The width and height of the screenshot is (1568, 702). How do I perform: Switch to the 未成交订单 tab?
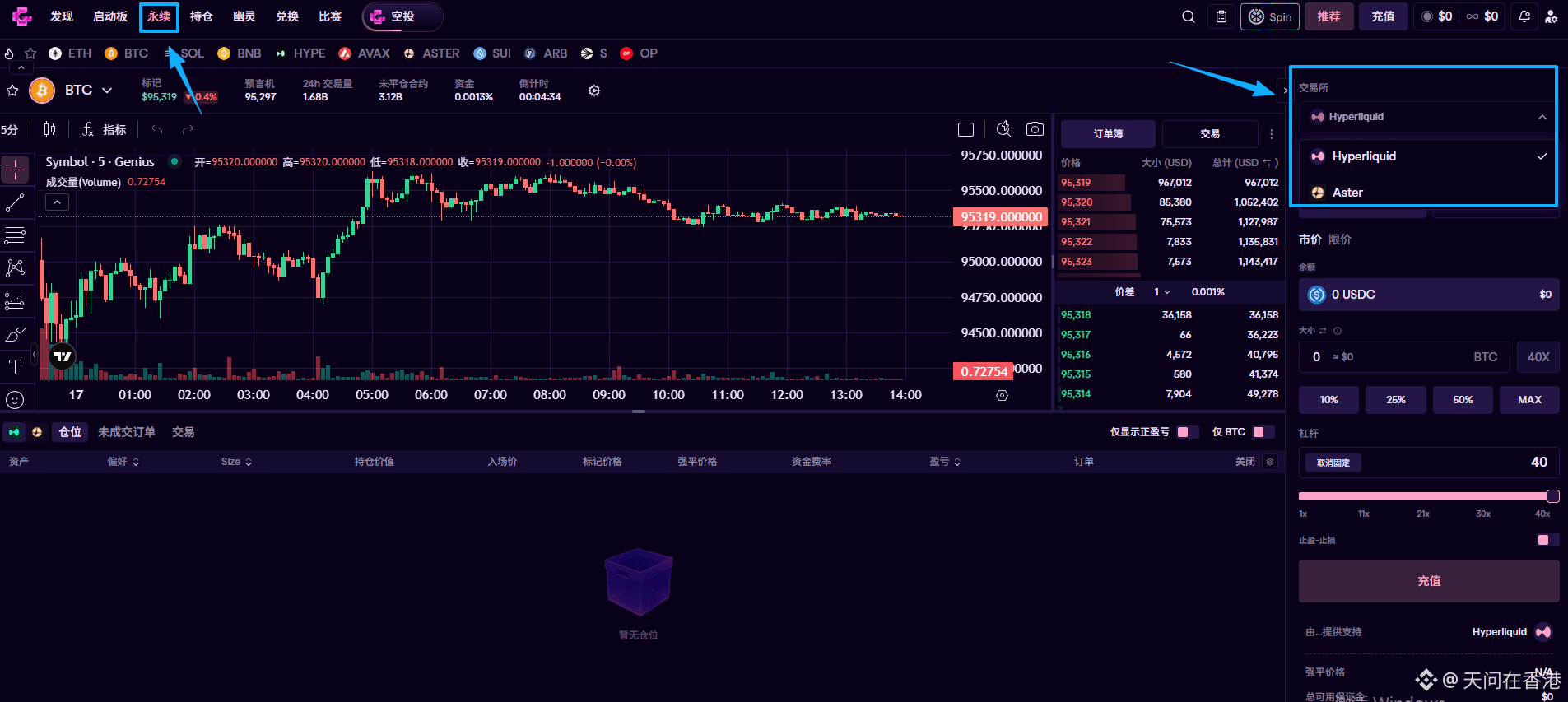(127, 432)
